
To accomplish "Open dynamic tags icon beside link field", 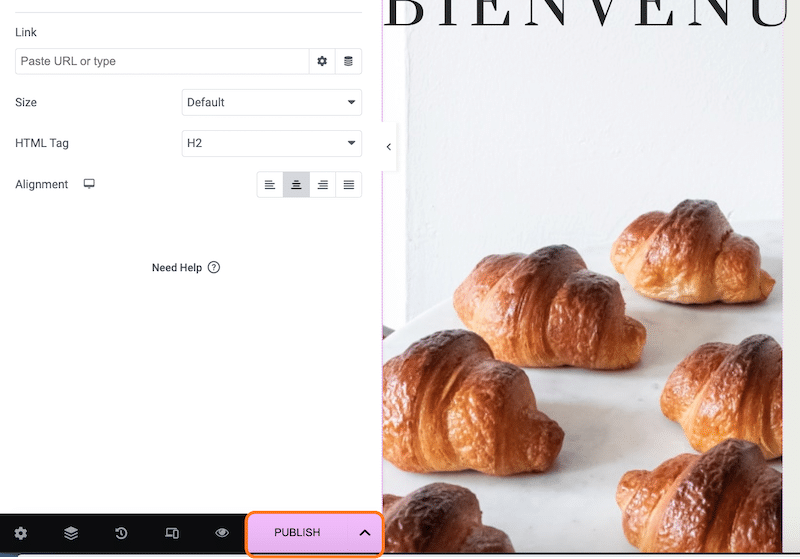I will coord(348,61).
